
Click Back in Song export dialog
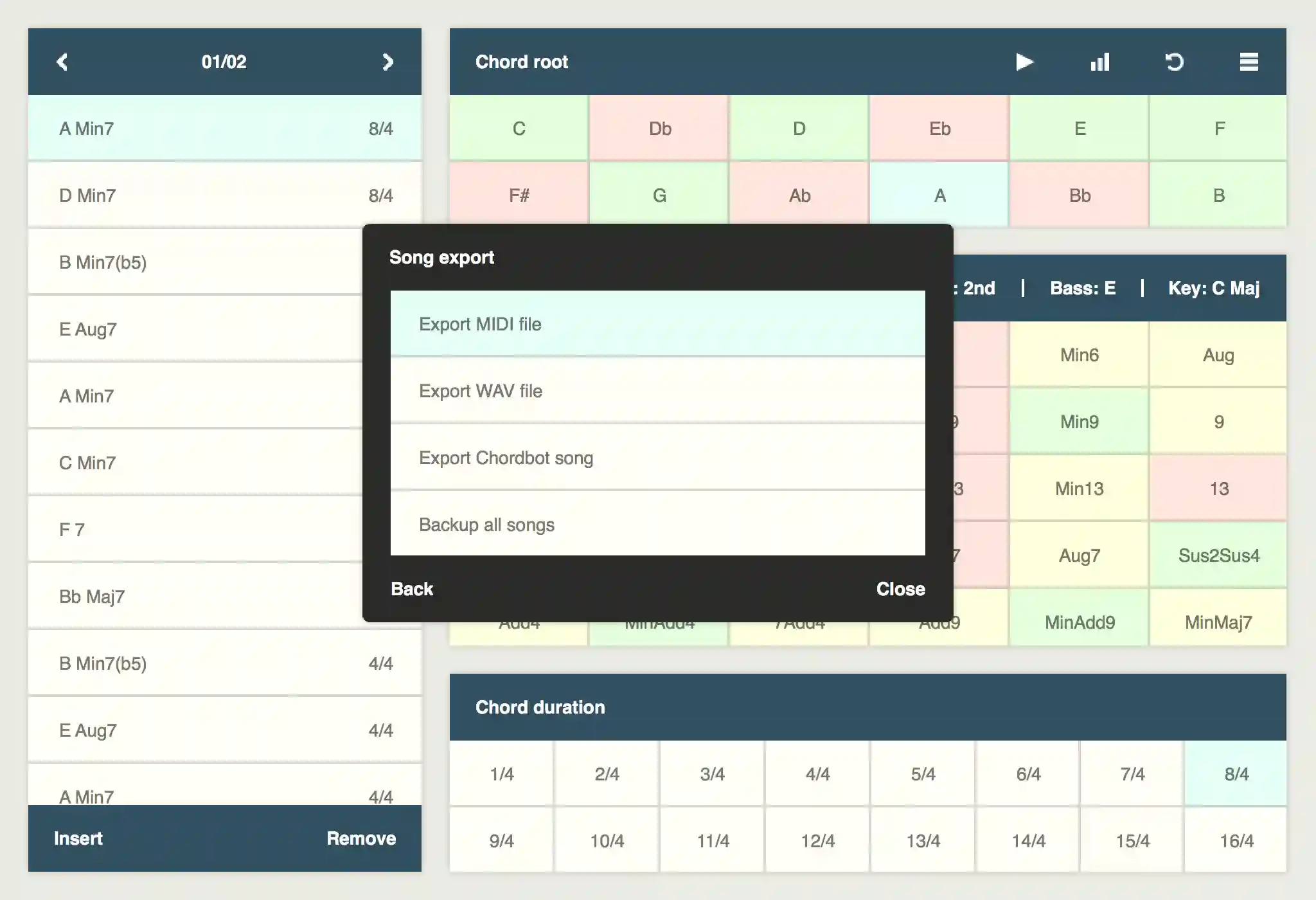pos(412,589)
